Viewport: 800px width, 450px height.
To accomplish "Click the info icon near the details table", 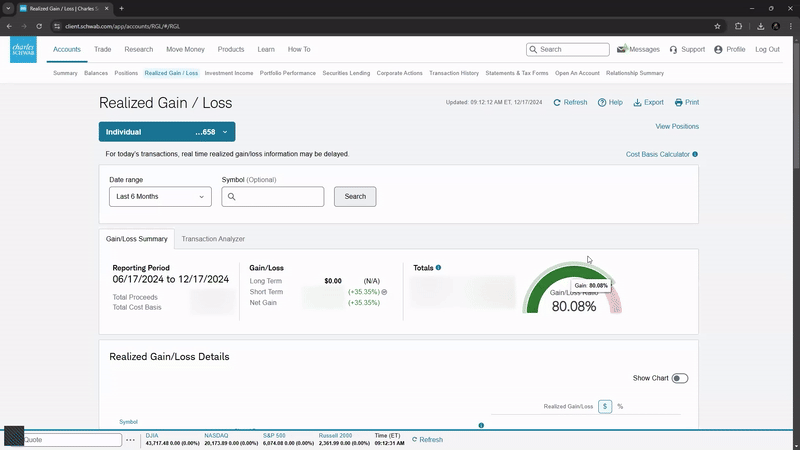I will coord(481,425).
